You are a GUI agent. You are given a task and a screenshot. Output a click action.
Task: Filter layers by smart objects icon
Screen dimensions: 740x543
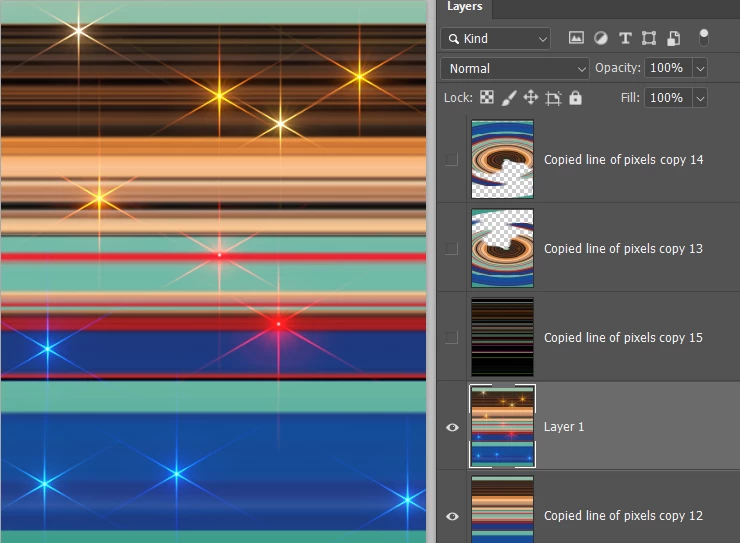coord(673,38)
